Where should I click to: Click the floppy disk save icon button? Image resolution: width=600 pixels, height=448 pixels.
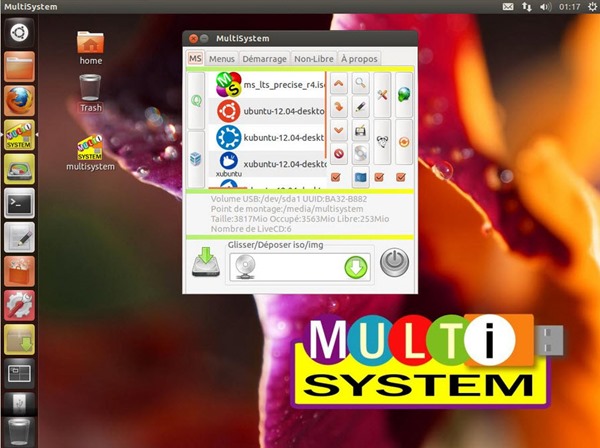[360, 130]
